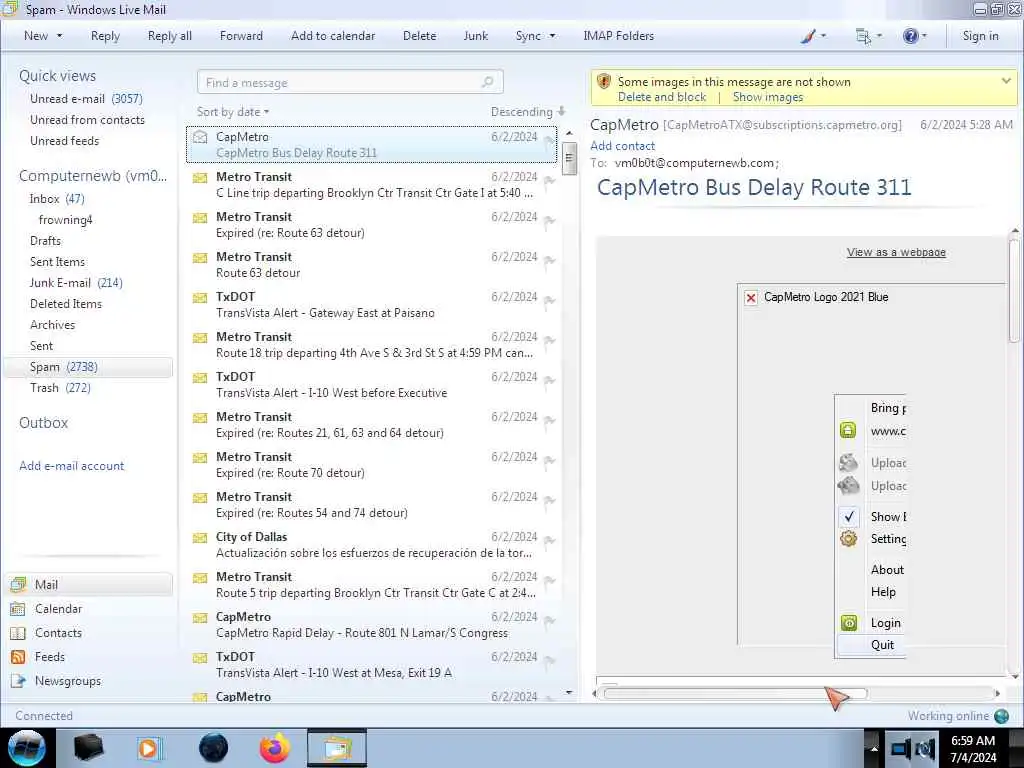Switch the Descending sort order
1024x768 pixels.
coord(528,112)
